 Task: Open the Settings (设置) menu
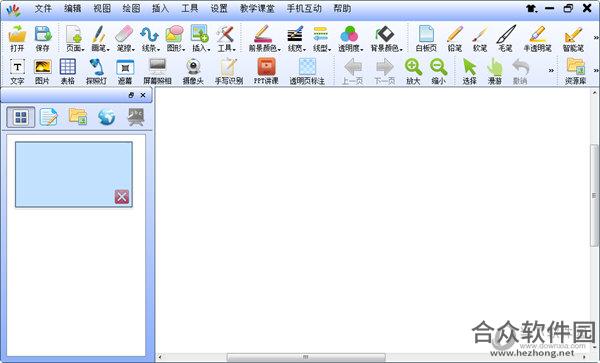click(x=219, y=8)
